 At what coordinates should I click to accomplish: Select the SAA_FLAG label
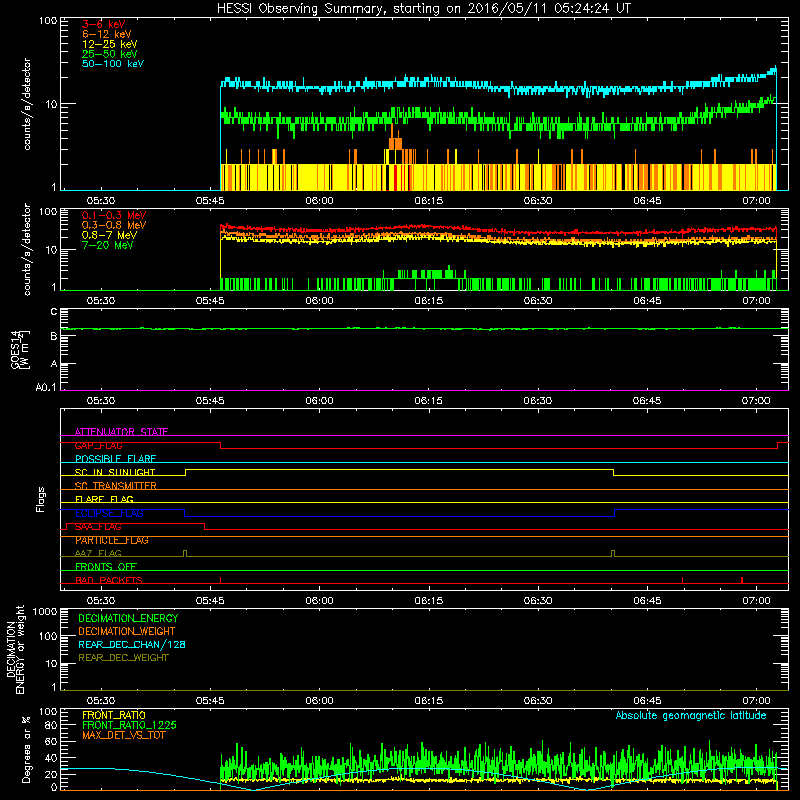pos(98,527)
